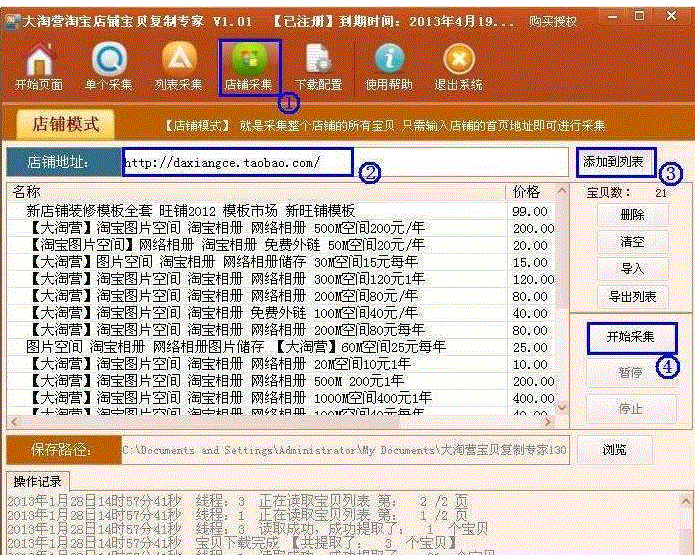Click the 清空 button
Screen dimensions: 695x555
tap(632, 242)
